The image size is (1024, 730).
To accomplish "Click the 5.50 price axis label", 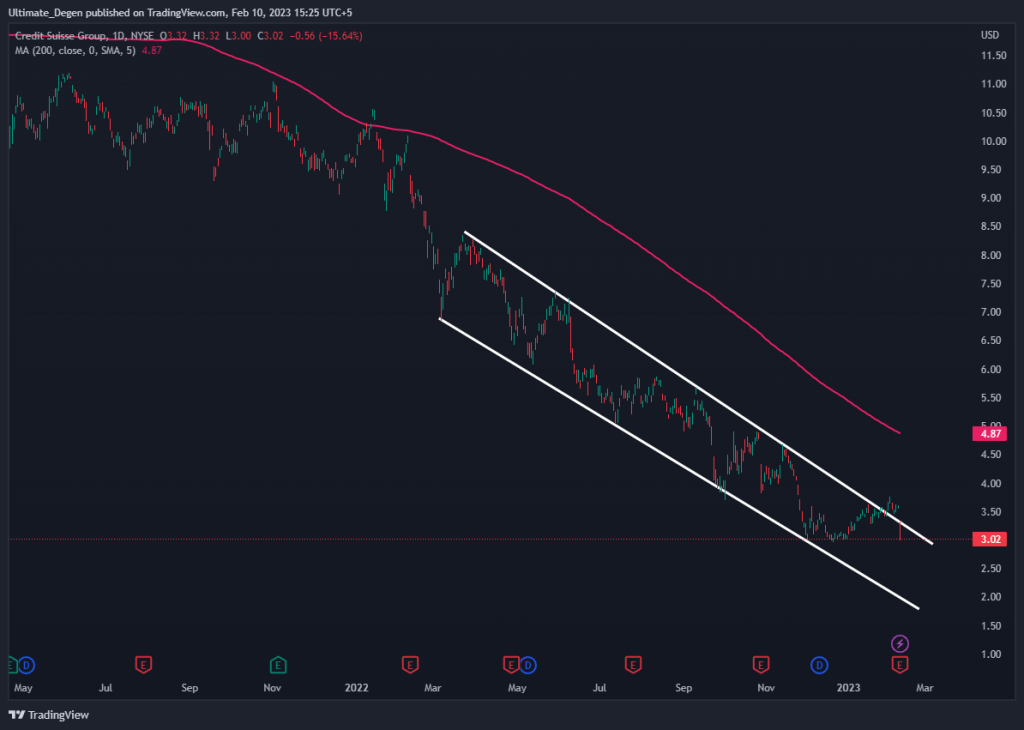I will pyautogui.click(x=991, y=397).
